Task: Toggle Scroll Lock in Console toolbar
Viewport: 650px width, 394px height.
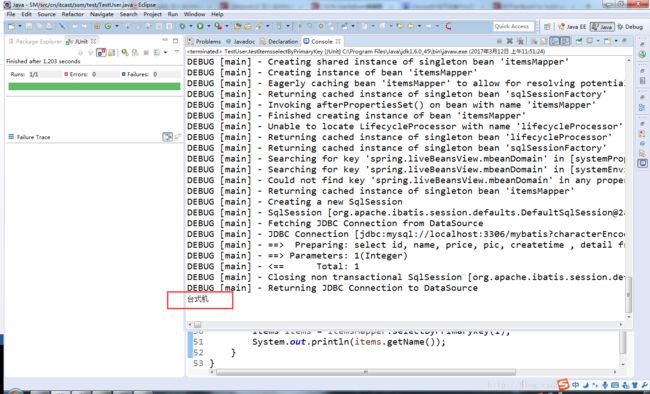Action: tap(543, 41)
